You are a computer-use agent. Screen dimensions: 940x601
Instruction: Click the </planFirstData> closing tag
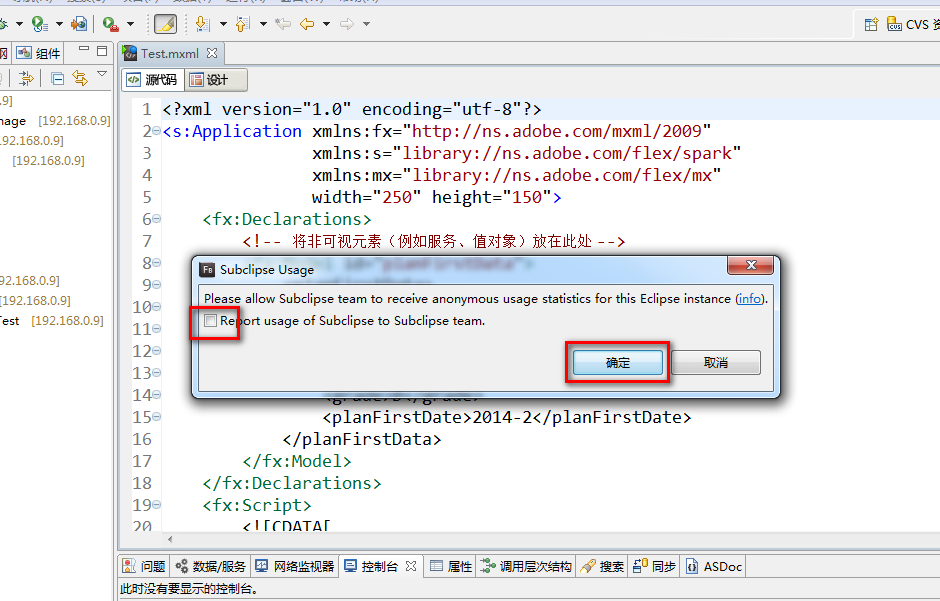tap(362, 439)
